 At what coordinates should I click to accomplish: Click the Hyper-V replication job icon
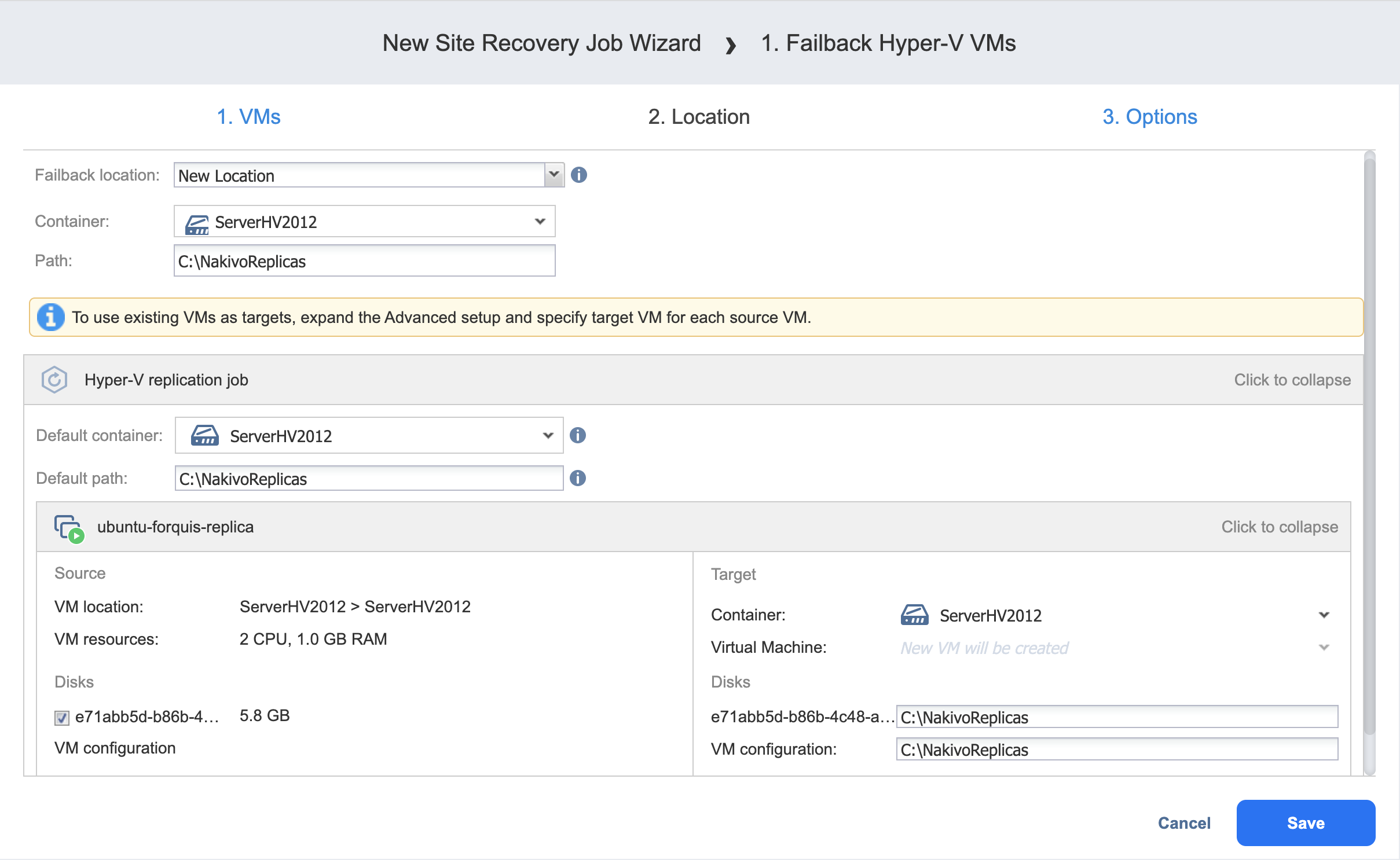(x=54, y=380)
